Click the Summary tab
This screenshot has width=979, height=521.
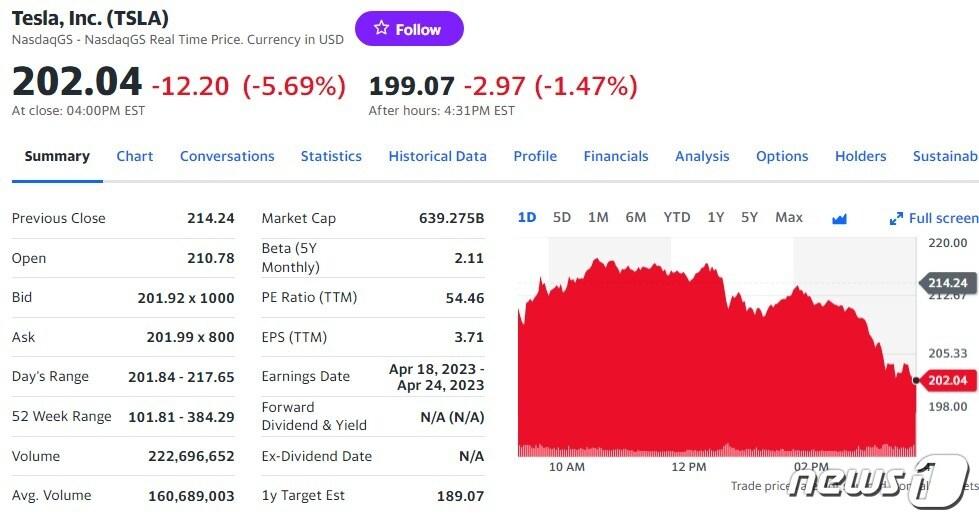pyautogui.click(x=57, y=156)
